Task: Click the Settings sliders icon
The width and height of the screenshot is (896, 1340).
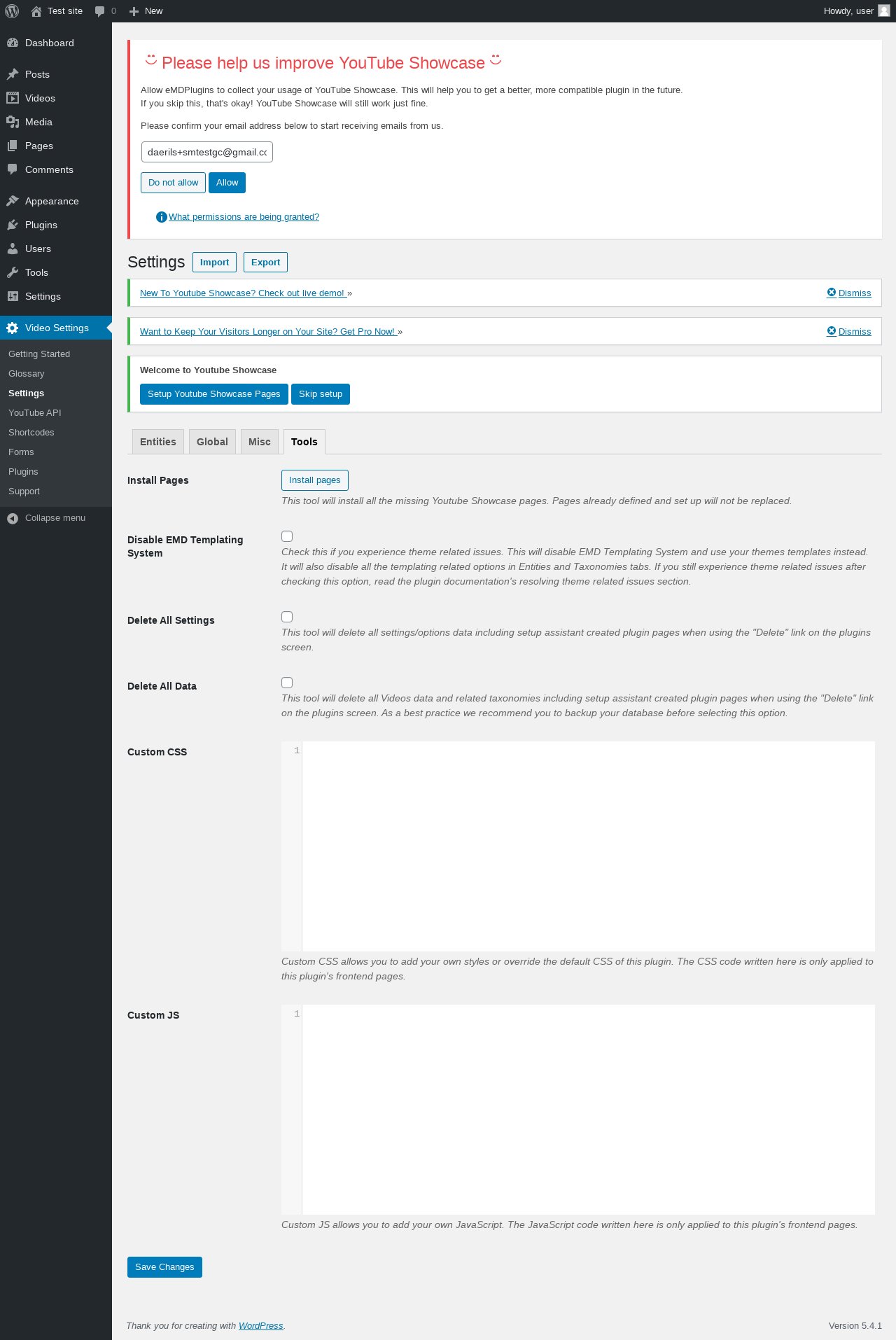Action: tap(13, 296)
